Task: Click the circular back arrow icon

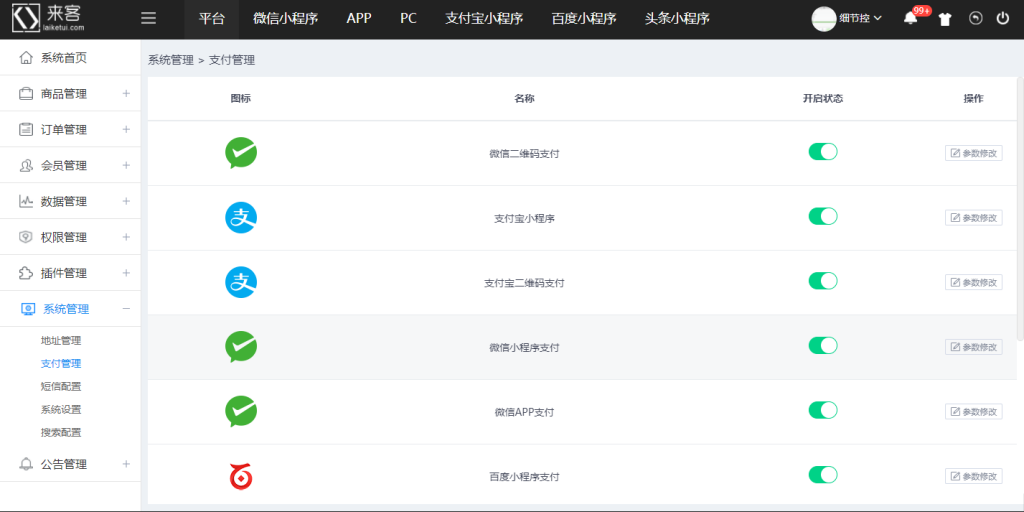Action: (976, 18)
